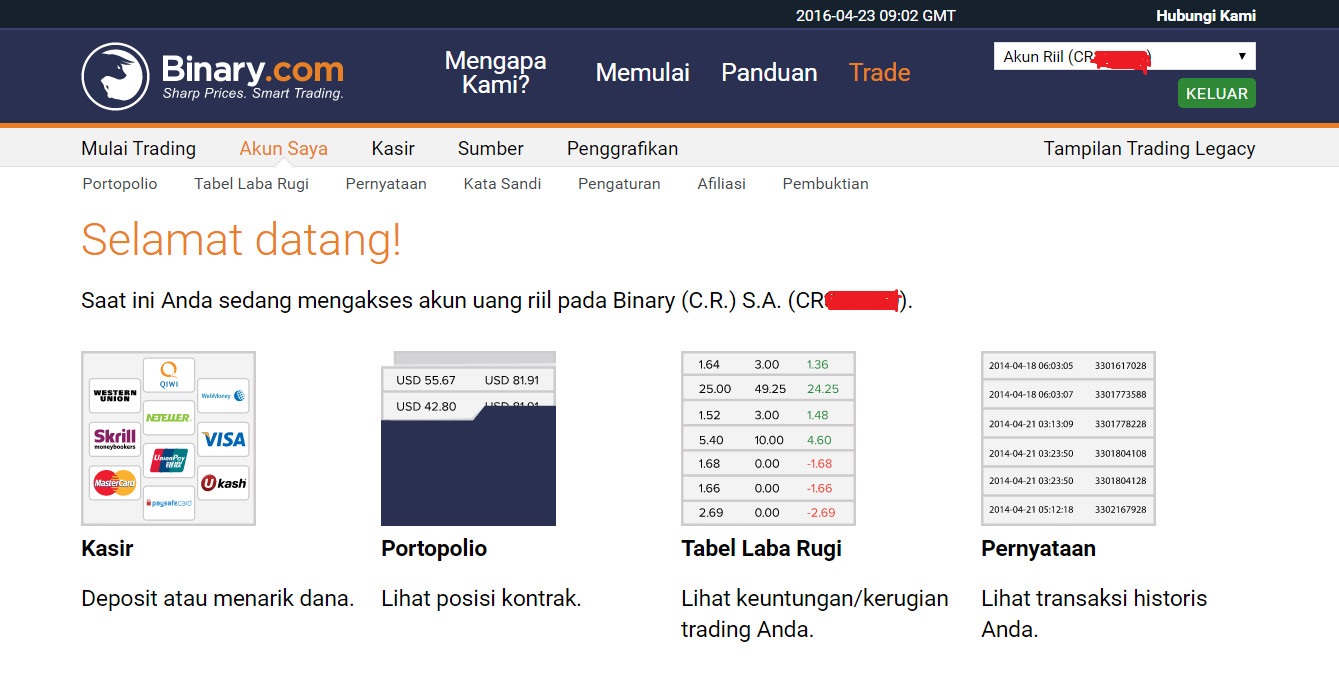The width and height of the screenshot is (1339, 678).
Task: Open Pernyataan submenu link
Action: tap(386, 183)
